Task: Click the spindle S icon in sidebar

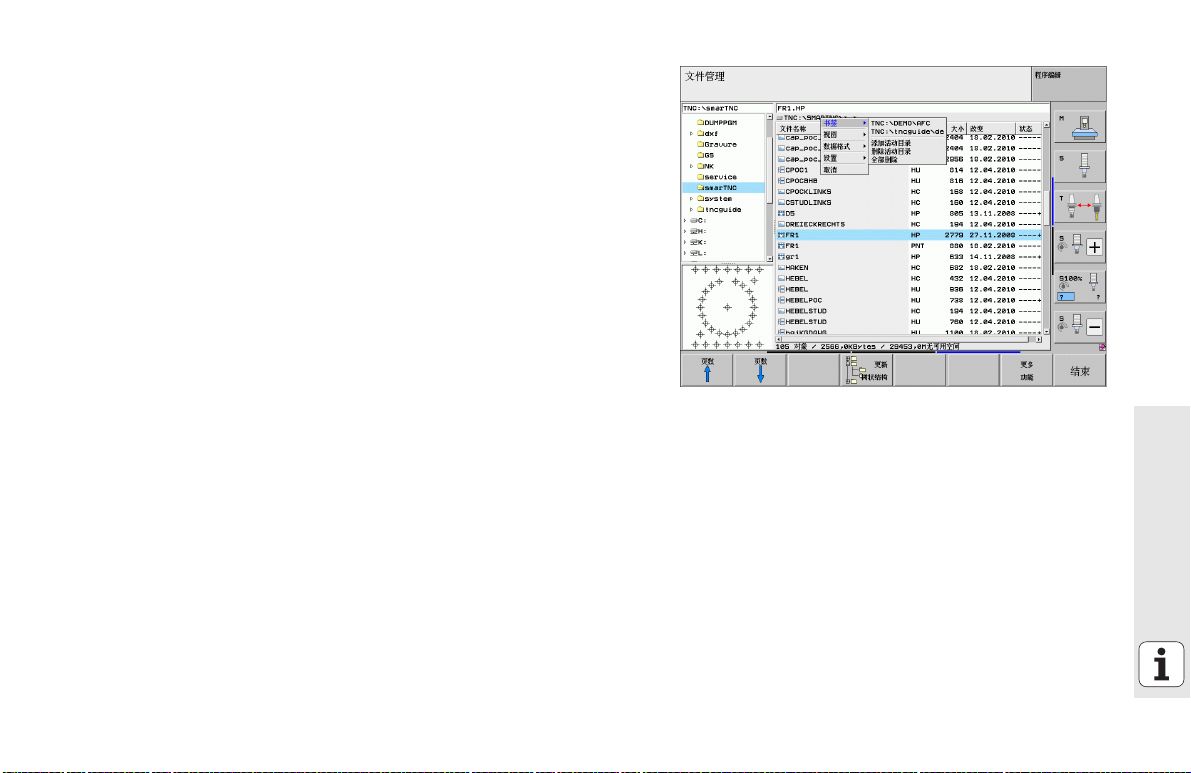Action: (x=1080, y=163)
